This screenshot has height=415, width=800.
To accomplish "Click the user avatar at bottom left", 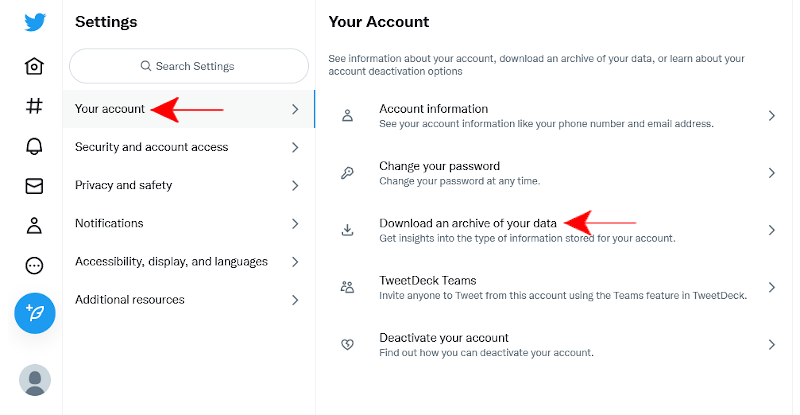I will (35, 380).
